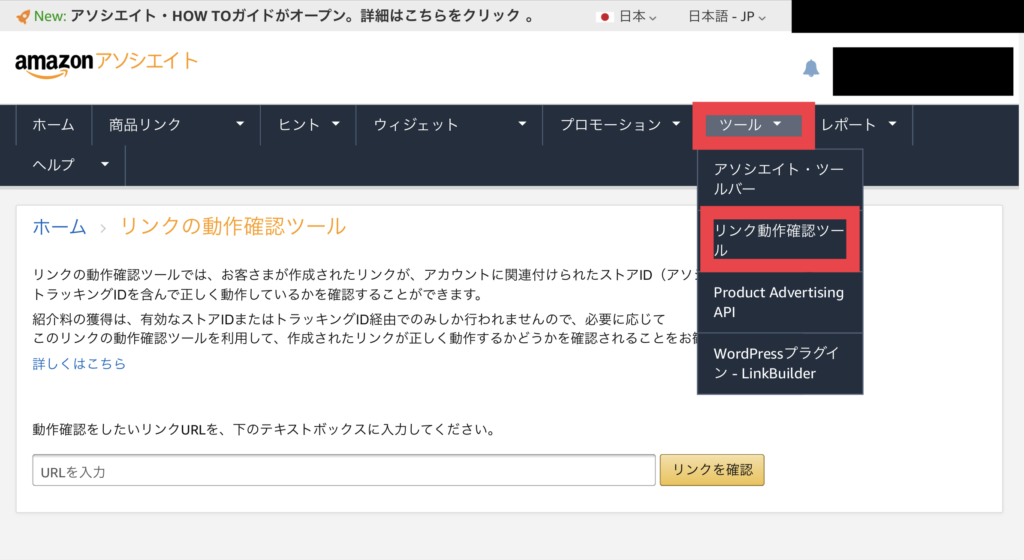Click the ホーム breadcrumb link
This screenshot has width=1024, height=560.
59,226
